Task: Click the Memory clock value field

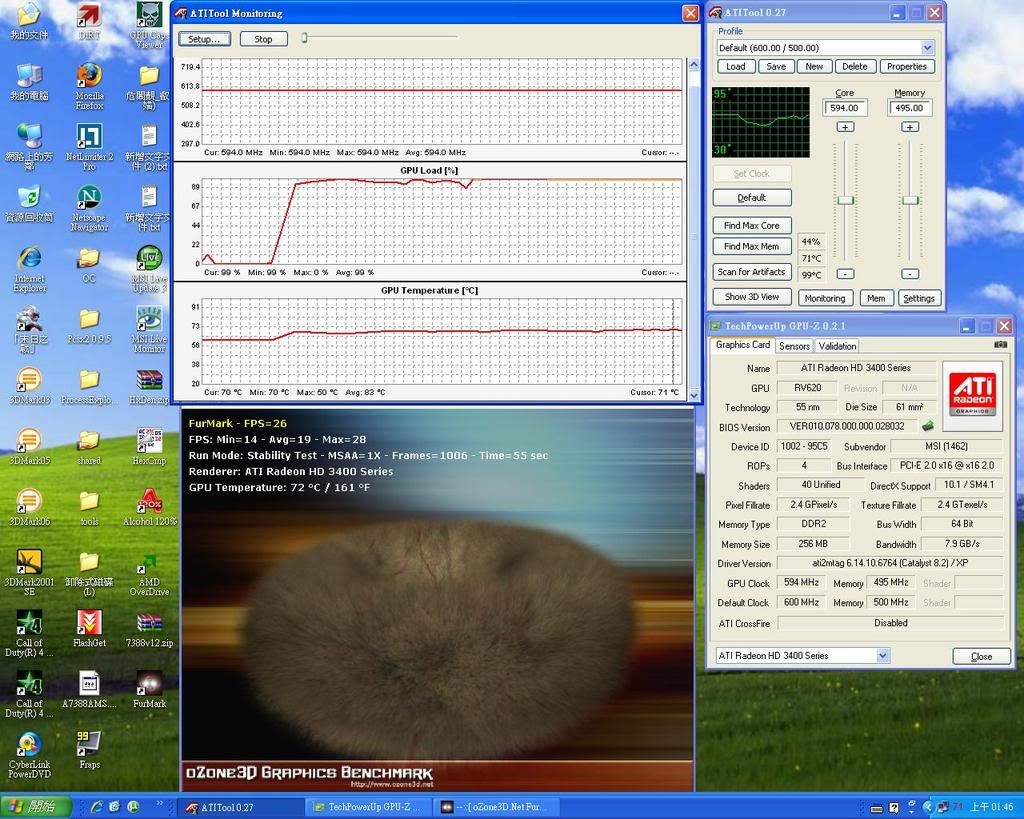Action: 910,108
